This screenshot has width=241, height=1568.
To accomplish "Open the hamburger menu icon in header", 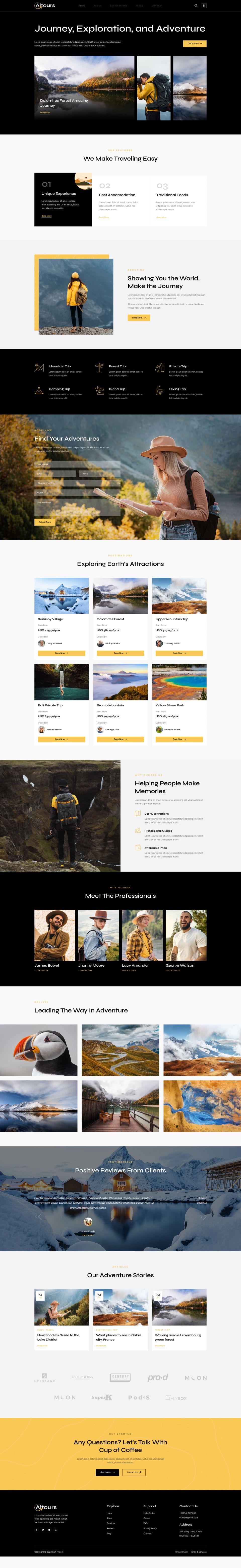I will tap(204, 6).
